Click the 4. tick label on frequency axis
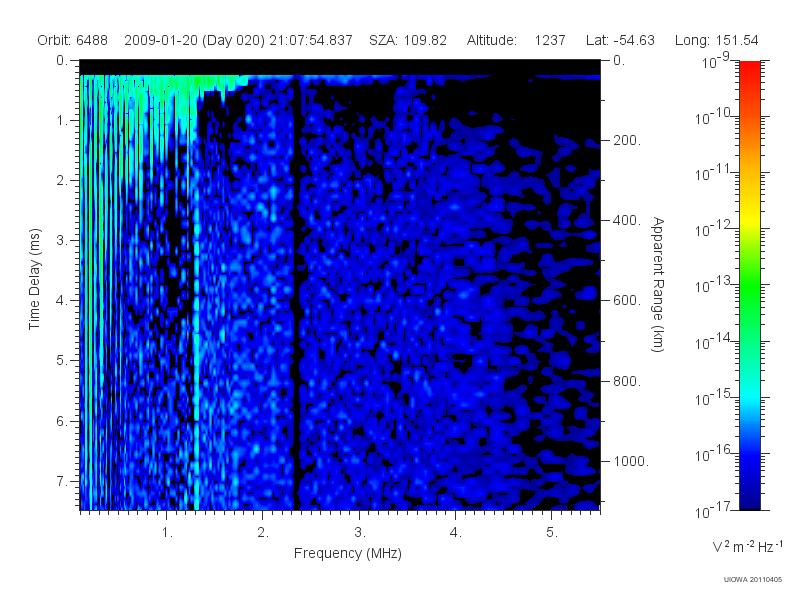Screen dimensions: 800x600 click(456, 533)
